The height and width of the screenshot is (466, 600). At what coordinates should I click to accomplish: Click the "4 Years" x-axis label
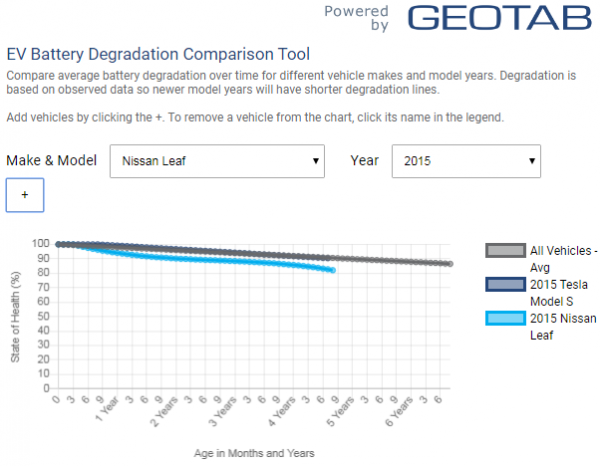pos(282,412)
